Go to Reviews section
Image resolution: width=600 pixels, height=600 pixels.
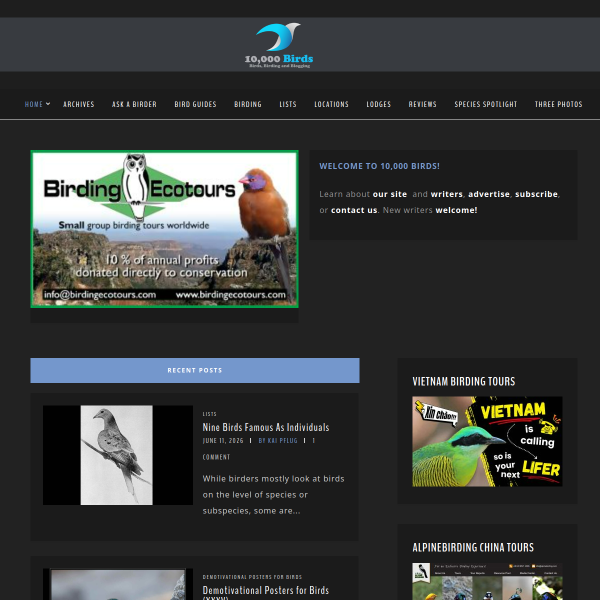422,104
